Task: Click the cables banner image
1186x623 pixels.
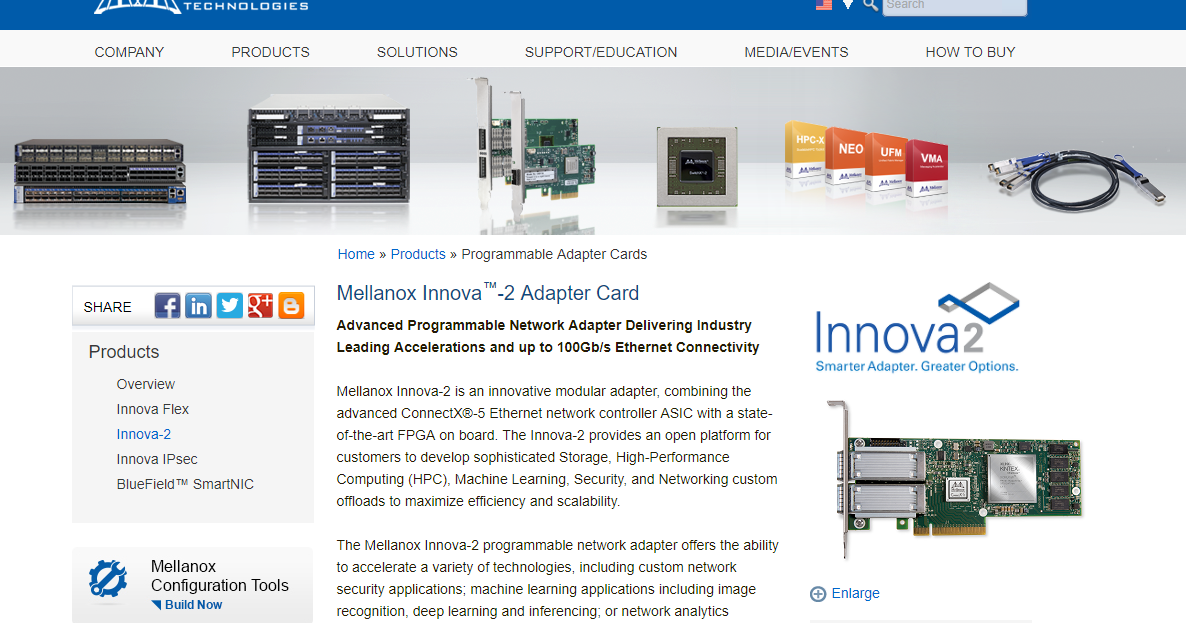Action: [x=1077, y=178]
